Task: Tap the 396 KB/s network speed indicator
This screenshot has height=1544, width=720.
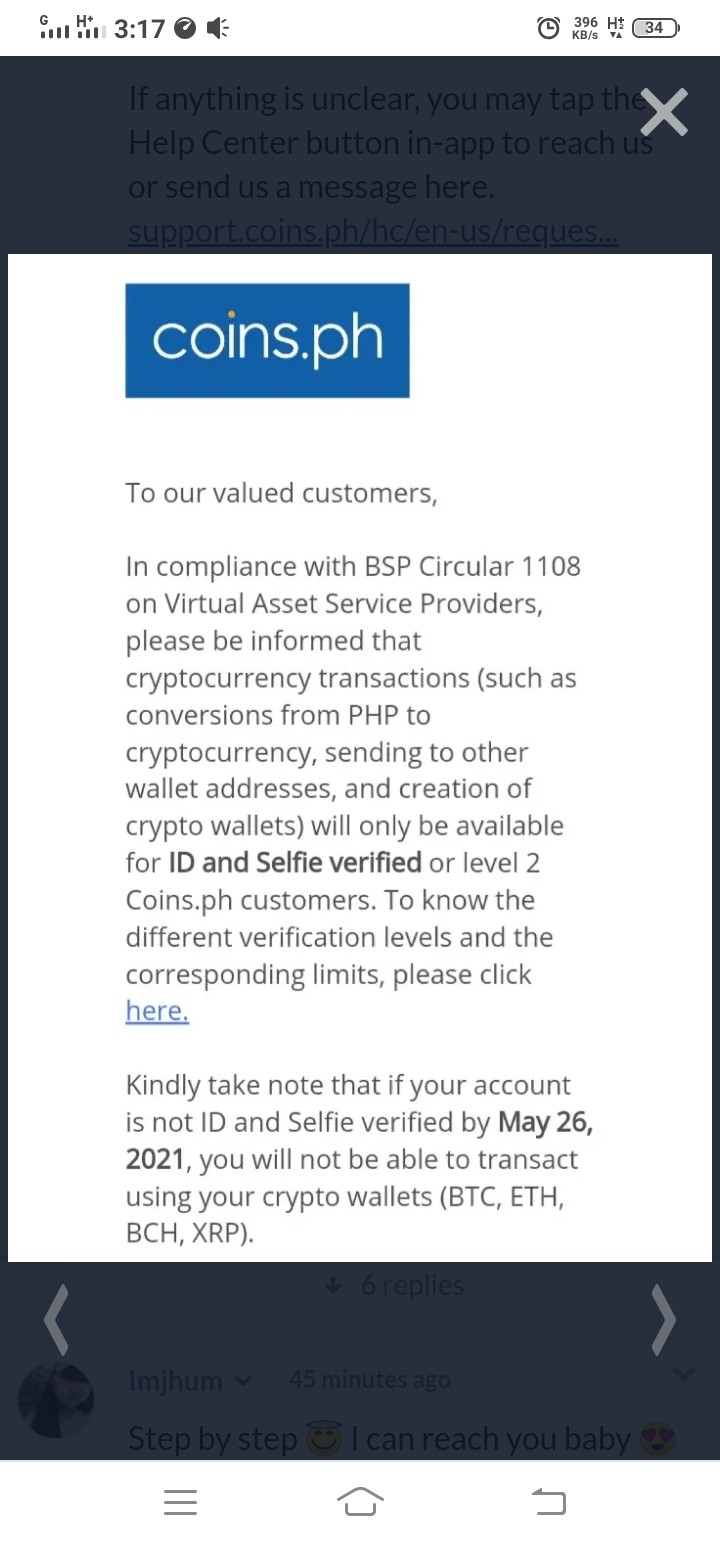Action: pyautogui.click(x=585, y=29)
